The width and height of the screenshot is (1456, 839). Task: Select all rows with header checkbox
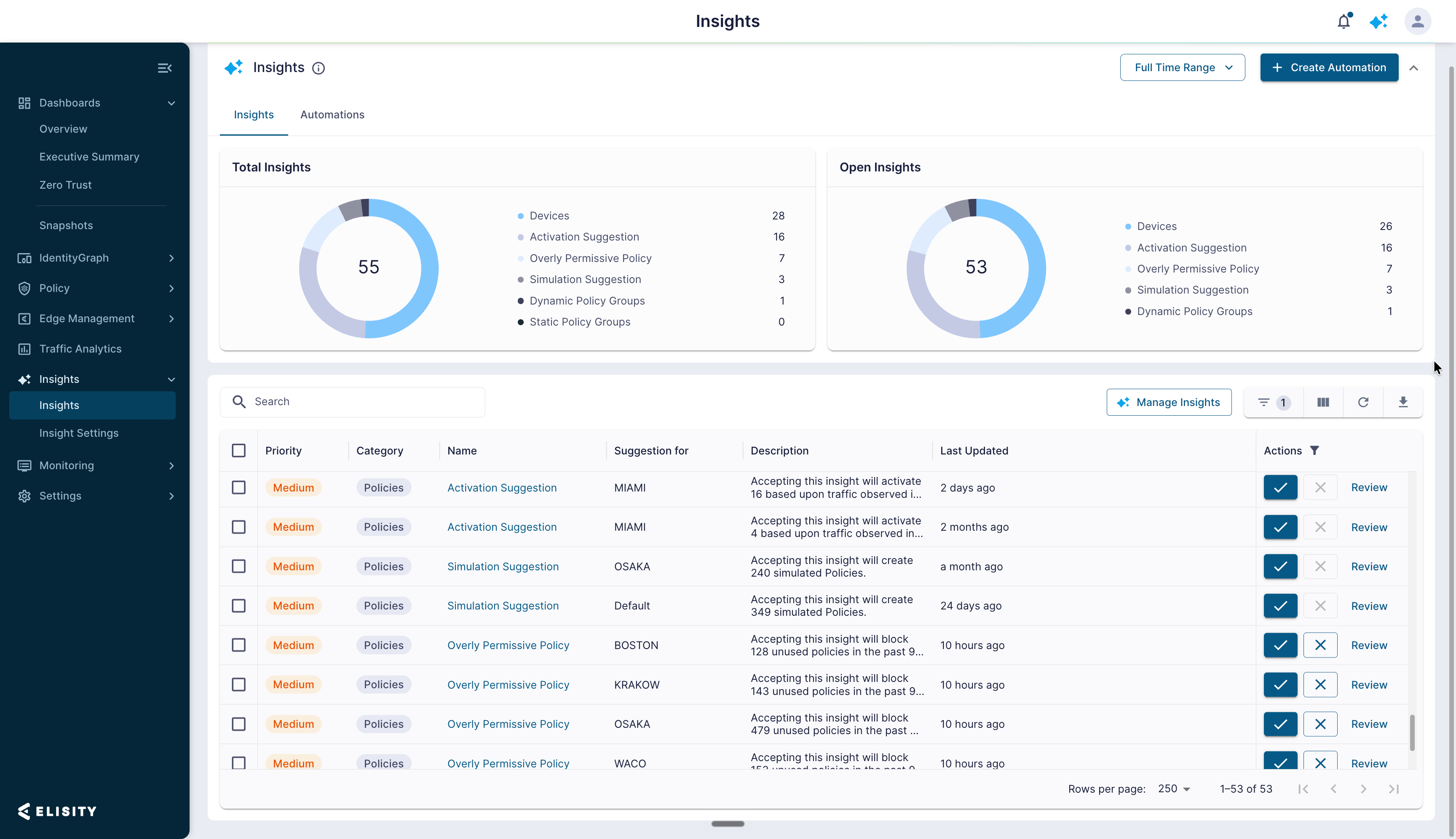[x=238, y=451]
